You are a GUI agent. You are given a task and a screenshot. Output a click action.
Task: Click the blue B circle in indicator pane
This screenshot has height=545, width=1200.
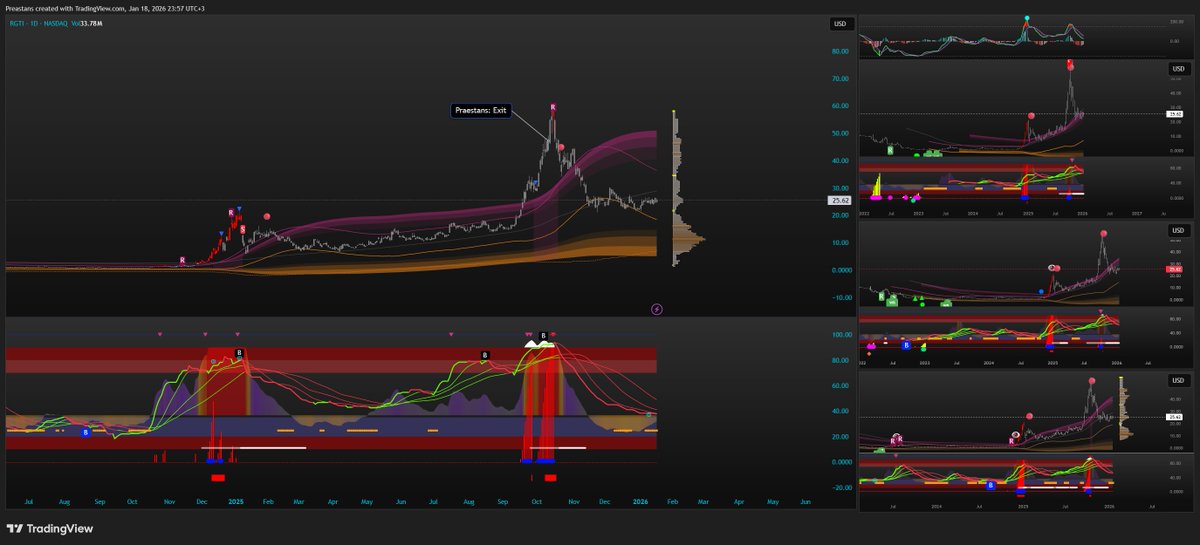pyautogui.click(x=85, y=432)
